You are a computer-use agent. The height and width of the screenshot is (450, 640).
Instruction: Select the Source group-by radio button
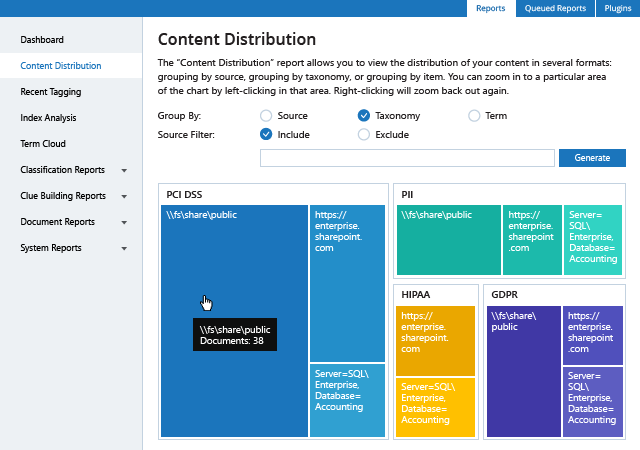266,116
